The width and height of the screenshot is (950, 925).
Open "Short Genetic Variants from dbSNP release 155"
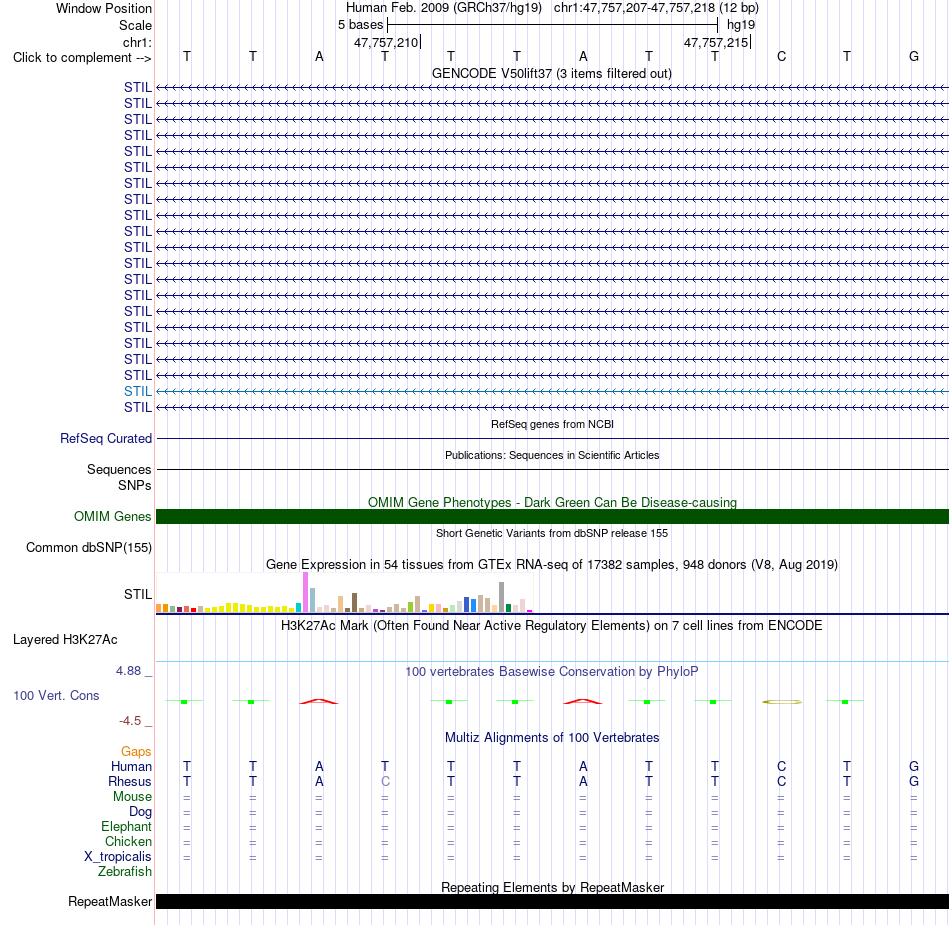tap(552, 533)
